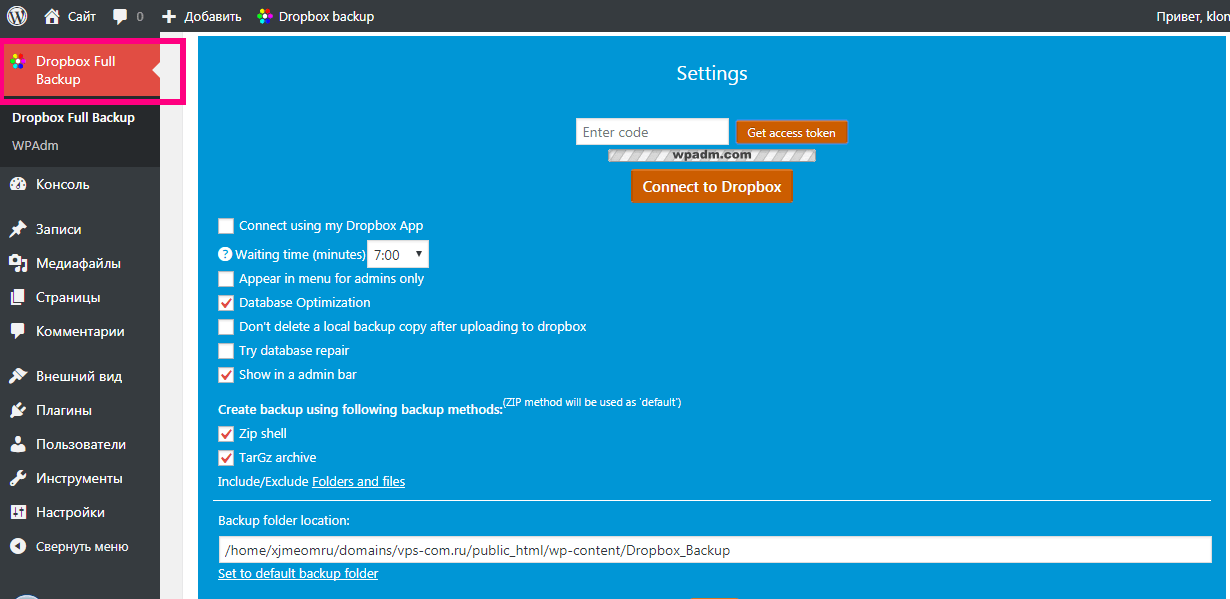Click the wpadm.com progress bar
The width and height of the screenshot is (1230, 599).
(712, 155)
